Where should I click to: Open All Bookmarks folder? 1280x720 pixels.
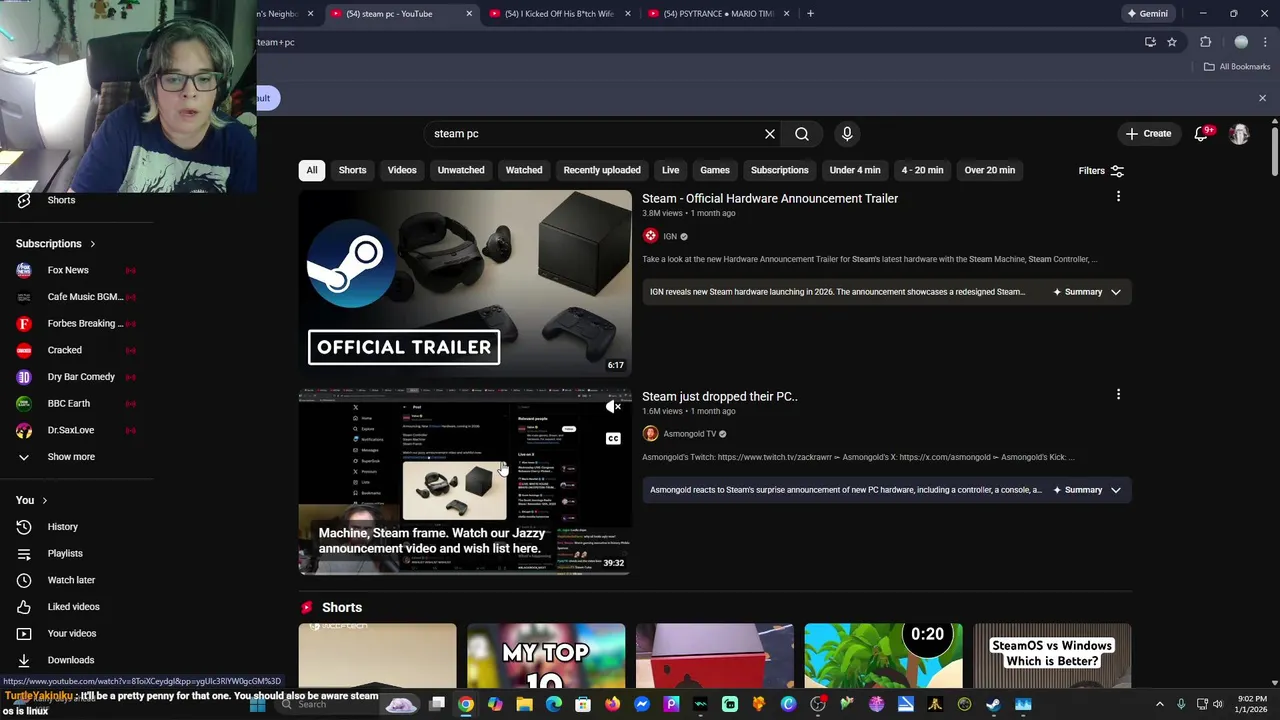click(x=1237, y=67)
